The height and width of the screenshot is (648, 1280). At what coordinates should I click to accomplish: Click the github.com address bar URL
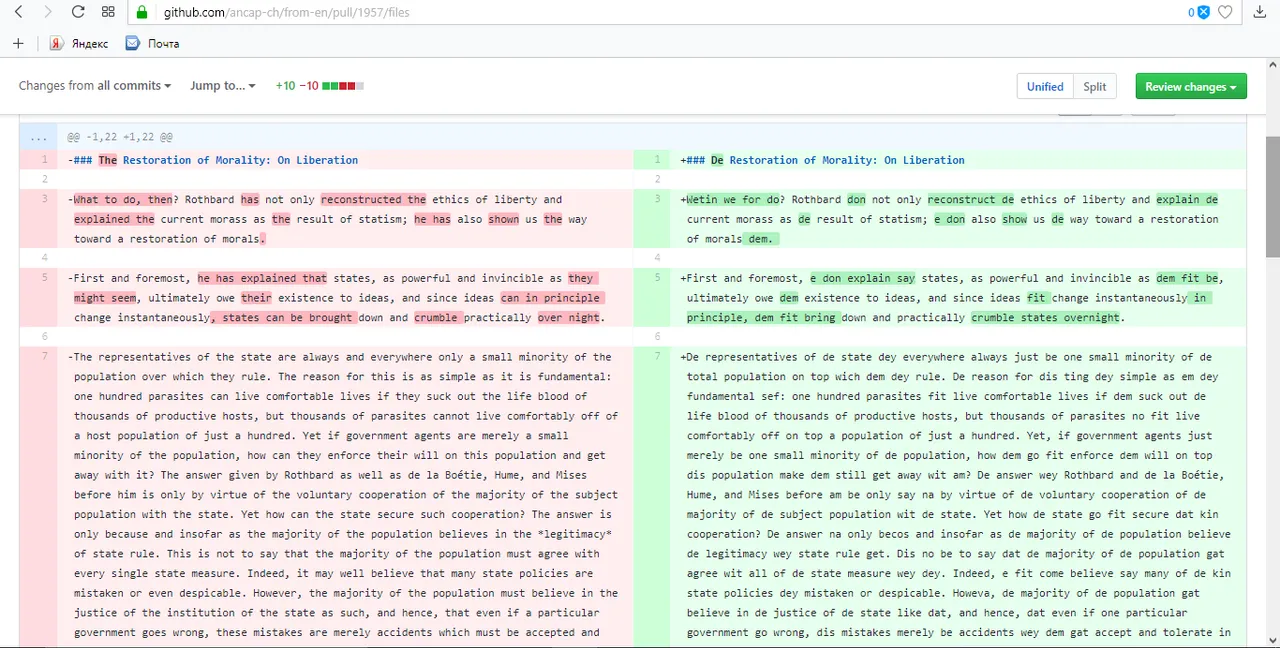(x=286, y=12)
